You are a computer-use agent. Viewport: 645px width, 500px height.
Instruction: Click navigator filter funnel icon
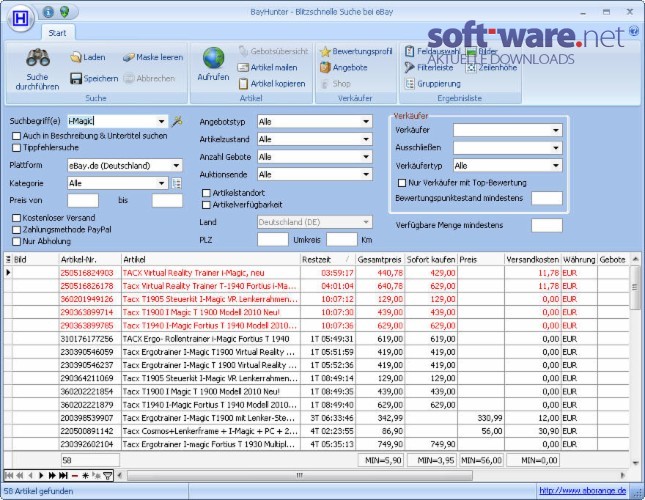(x=107, y=476)
